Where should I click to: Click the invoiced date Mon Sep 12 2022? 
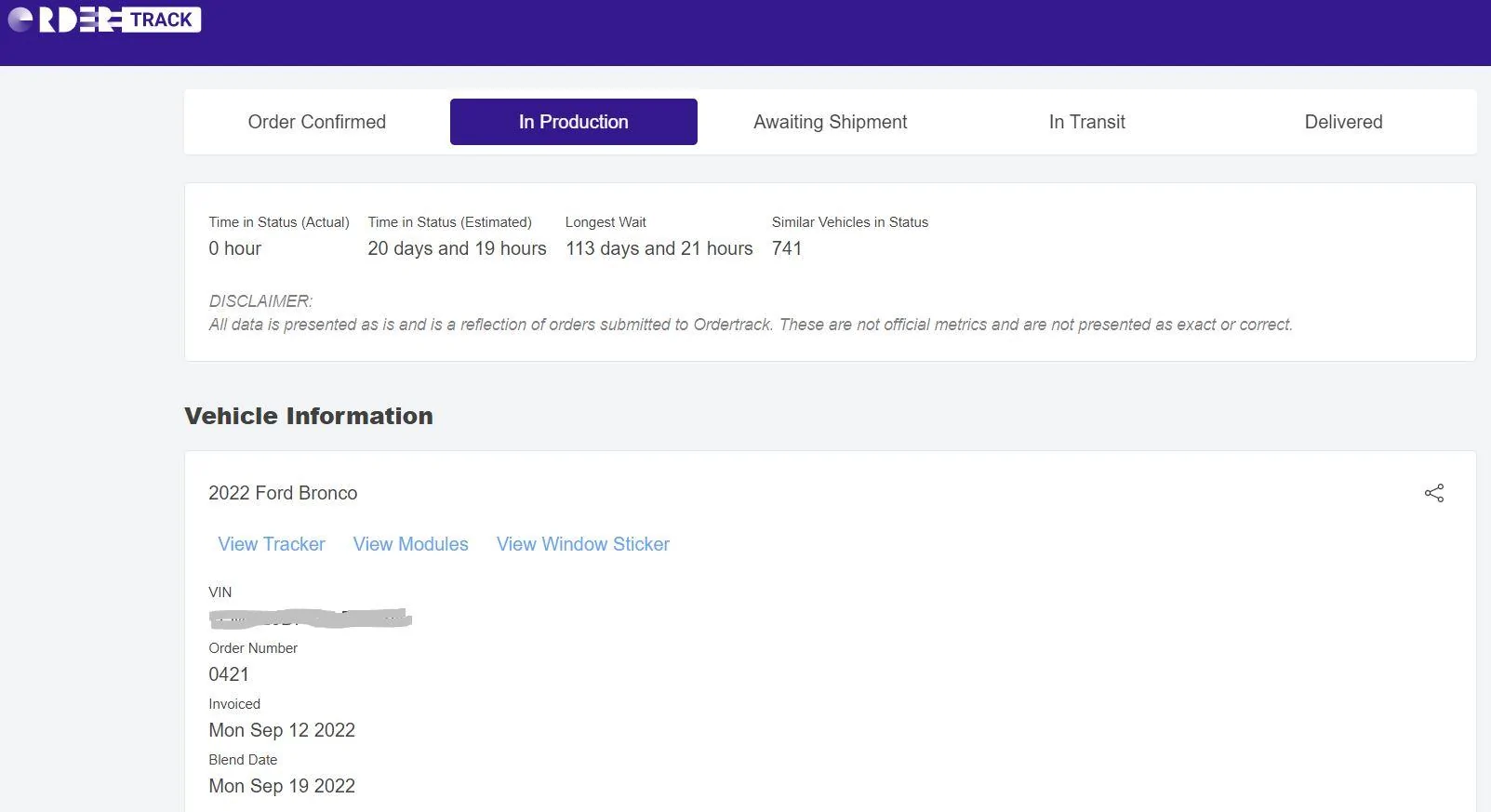[282, 730]
